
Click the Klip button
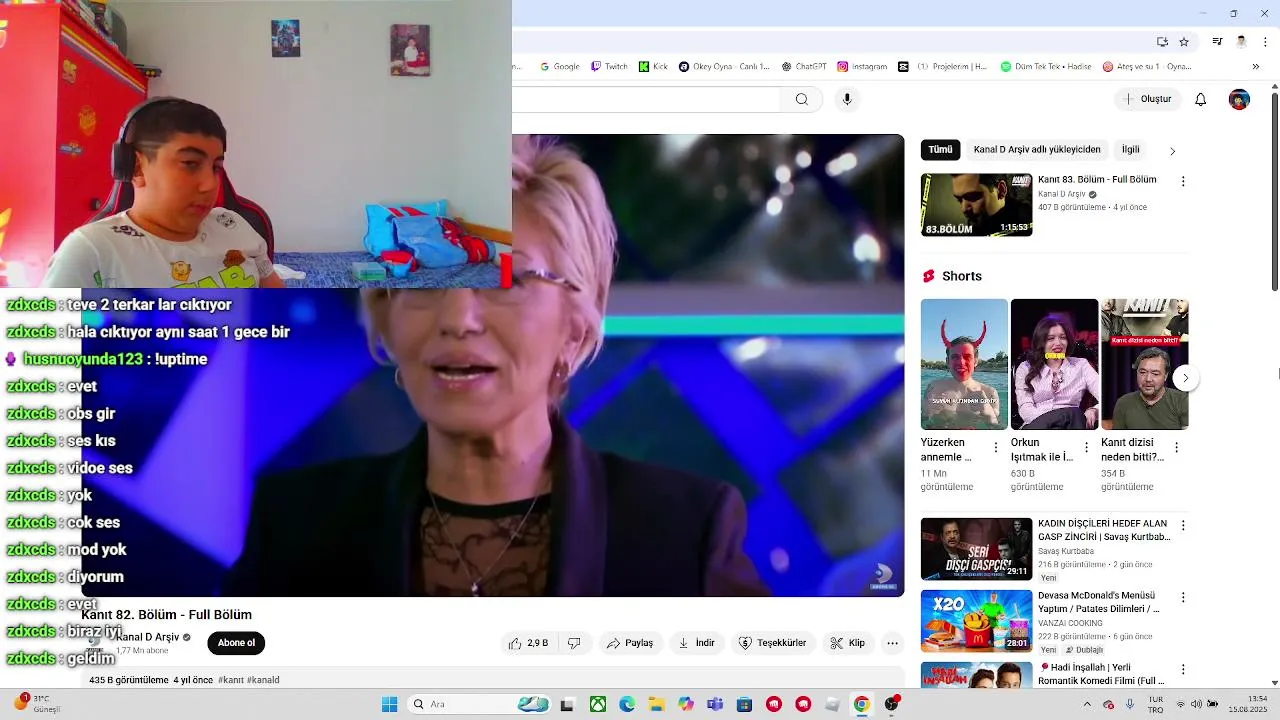pyautogui.click(x=848, y=643)
